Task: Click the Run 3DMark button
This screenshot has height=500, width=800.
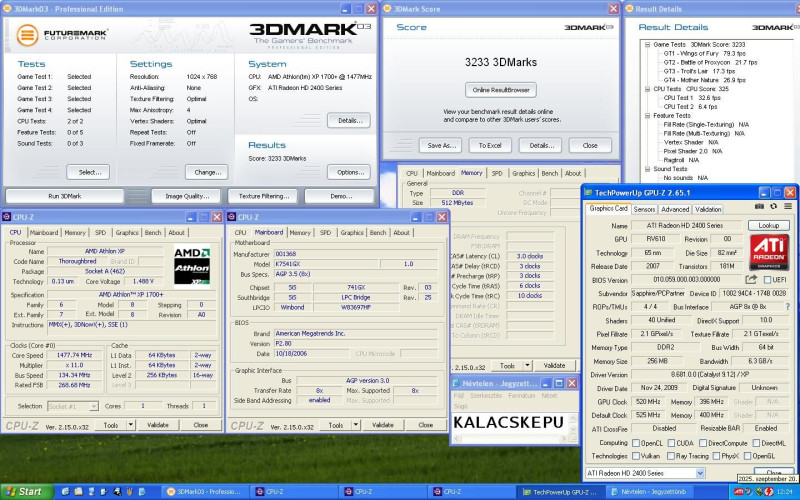Action: pos(65,196)
